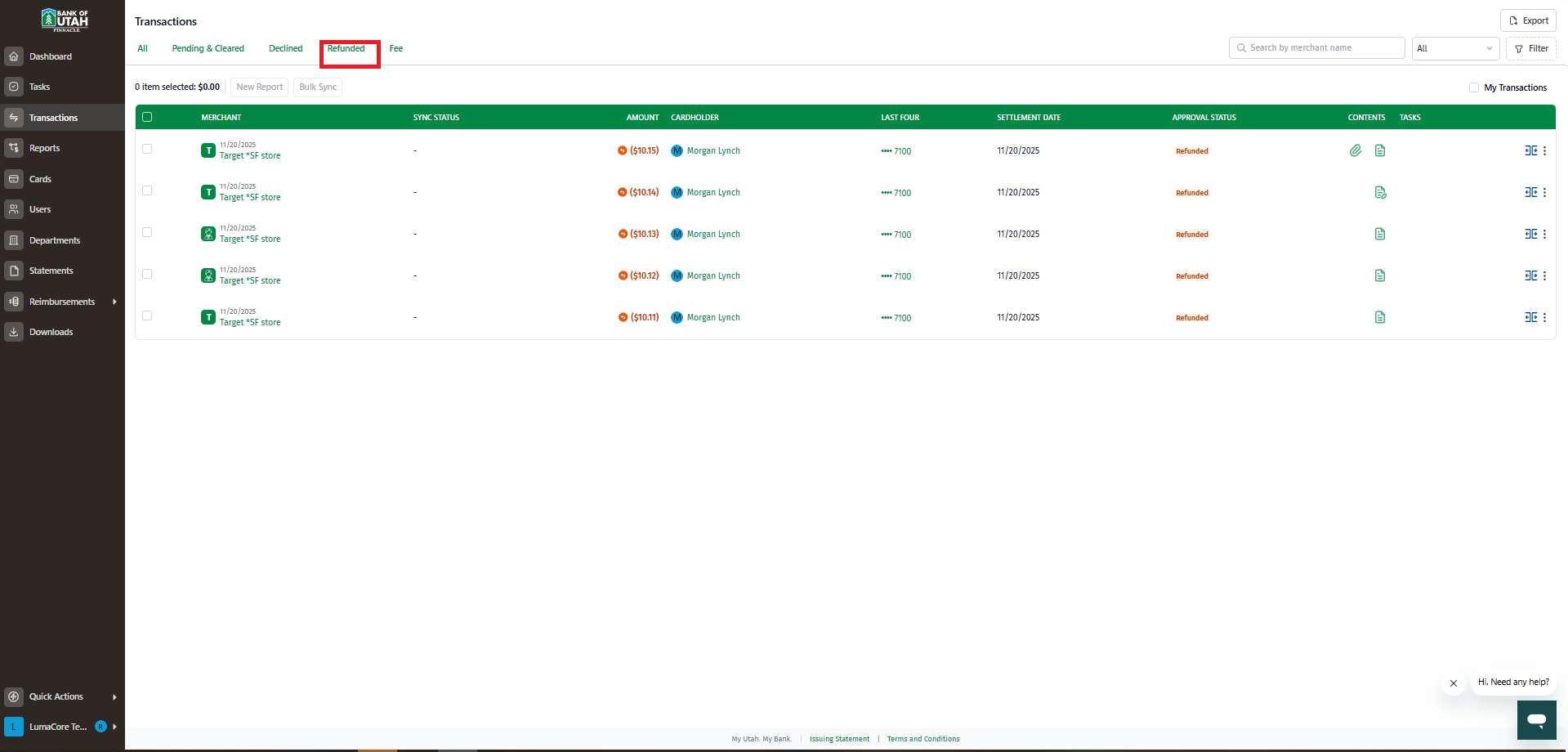Click the Export button
This screenshot has height=752, width=1568.
tap(1528, 20)
